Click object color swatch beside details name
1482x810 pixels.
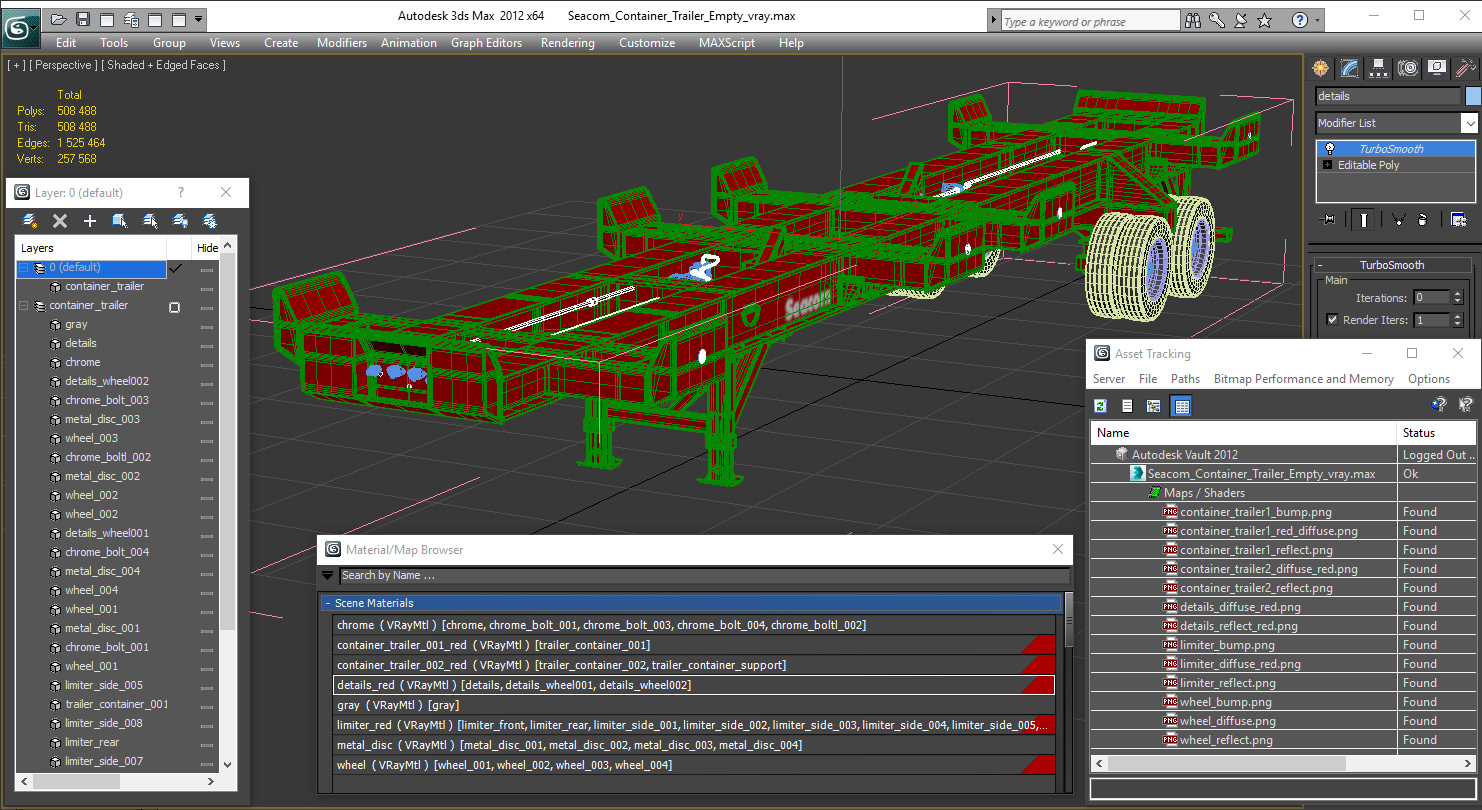point(1472,96)
